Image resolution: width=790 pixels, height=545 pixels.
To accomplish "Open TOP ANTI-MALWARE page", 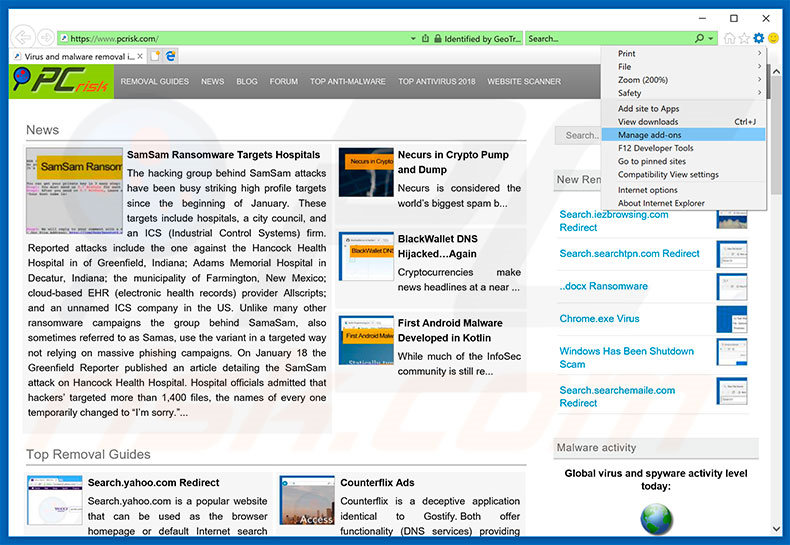I will (x=348, y=81).
